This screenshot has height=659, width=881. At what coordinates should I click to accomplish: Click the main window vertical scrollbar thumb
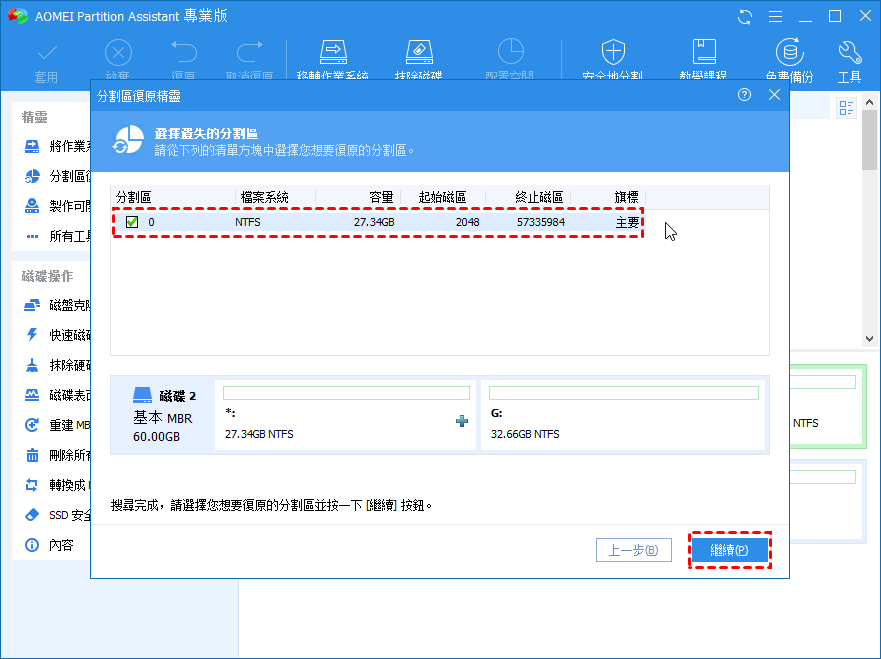(869, 139)
